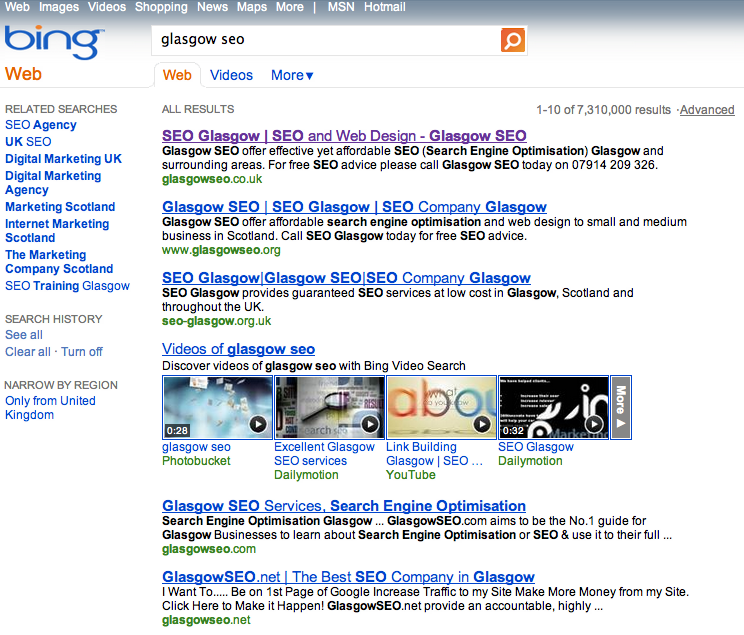Click related search 'Internet Marketing Scotland'

(x=57, y=231)
